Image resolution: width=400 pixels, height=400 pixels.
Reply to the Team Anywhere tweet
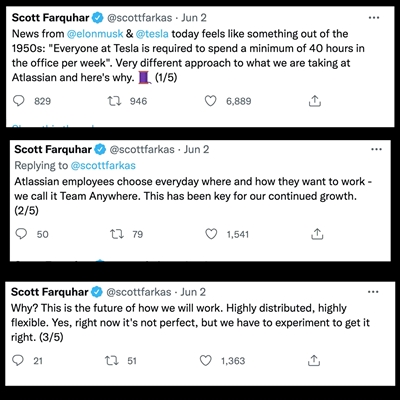[21, 234]
